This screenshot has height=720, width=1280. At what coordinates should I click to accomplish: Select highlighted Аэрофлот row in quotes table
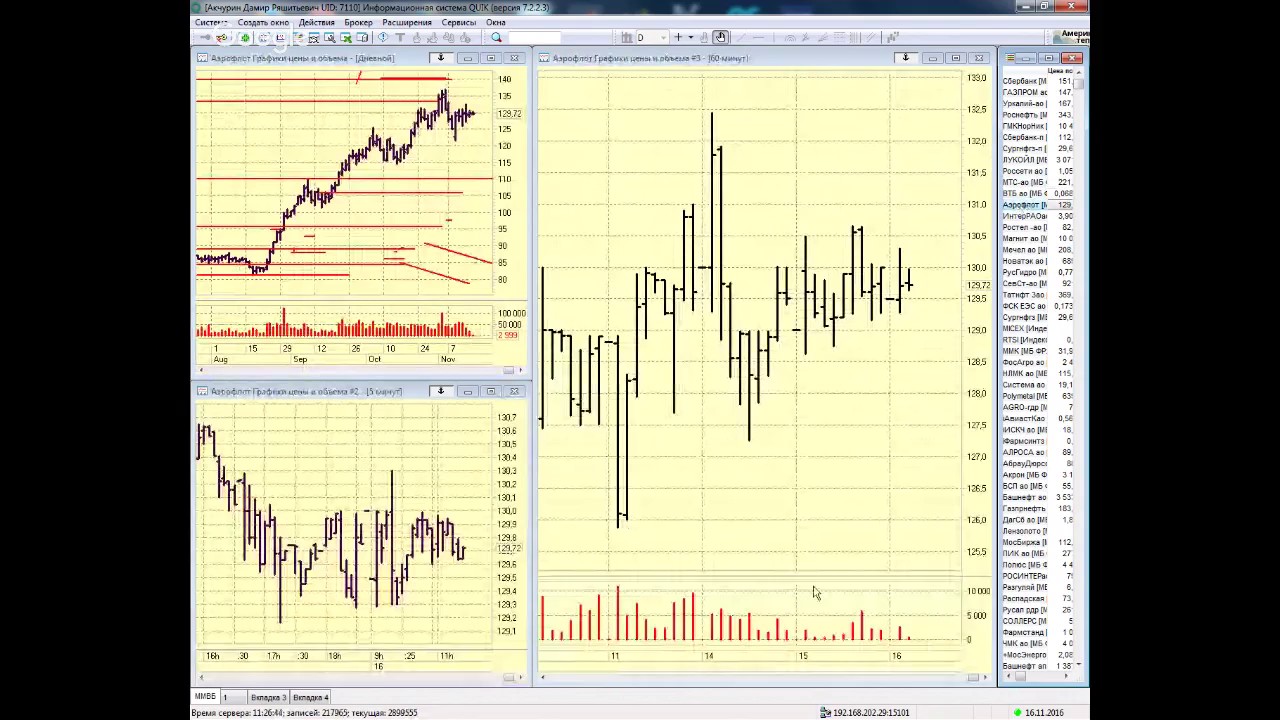(1038, 205)
